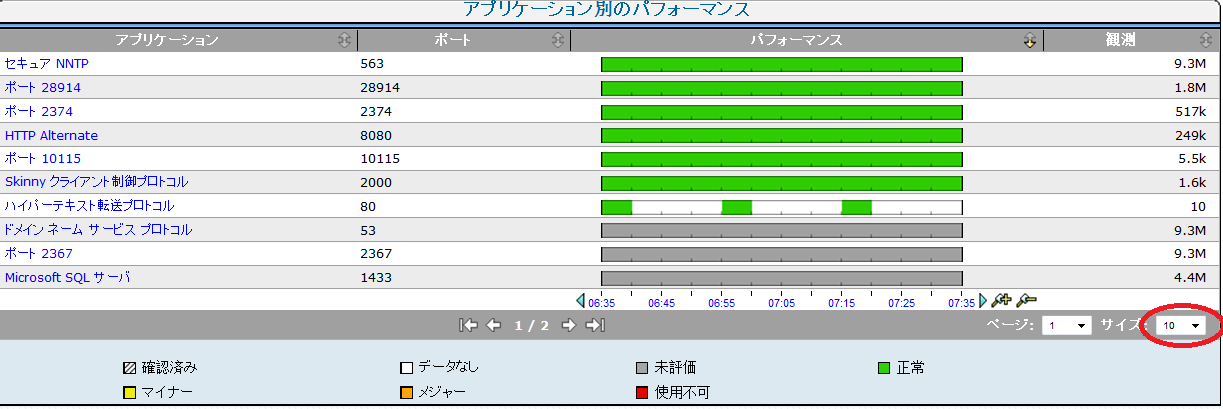Sort by the ポート column icon

point(558,40)
